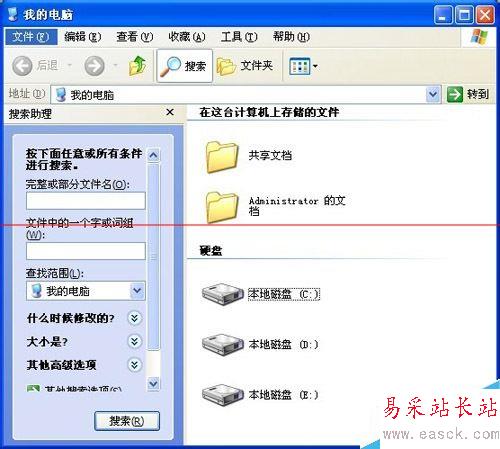Click the Forward arrow toolbar icon

(x=94, y=66)
